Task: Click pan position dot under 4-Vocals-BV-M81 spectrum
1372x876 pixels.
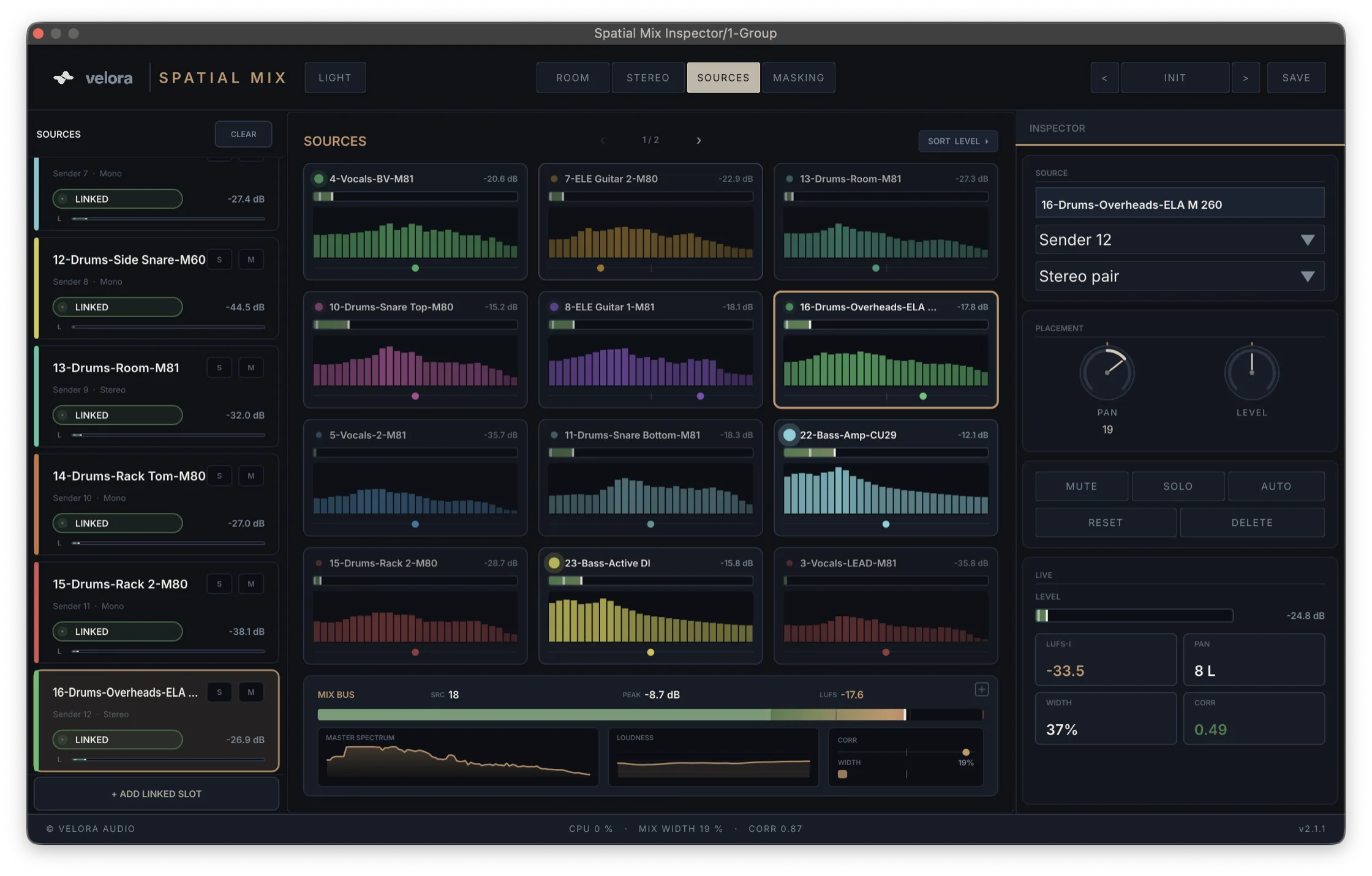Action: tap(415, 268)
